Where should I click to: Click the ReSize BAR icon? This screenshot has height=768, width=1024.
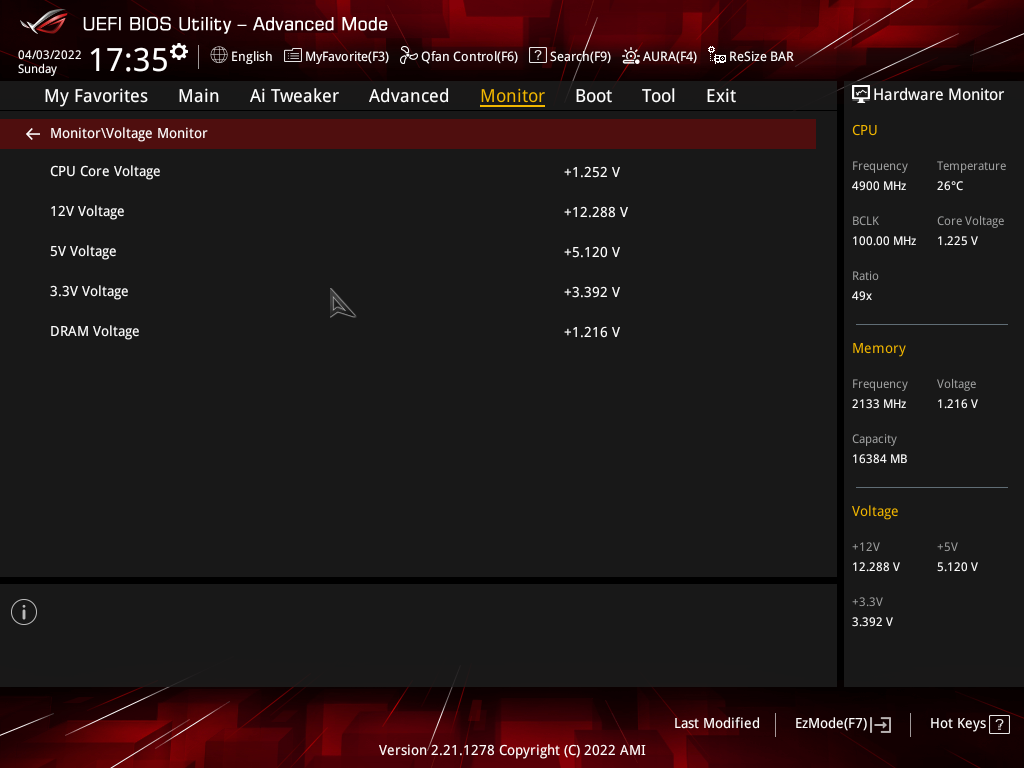click(x=716, y=56)
